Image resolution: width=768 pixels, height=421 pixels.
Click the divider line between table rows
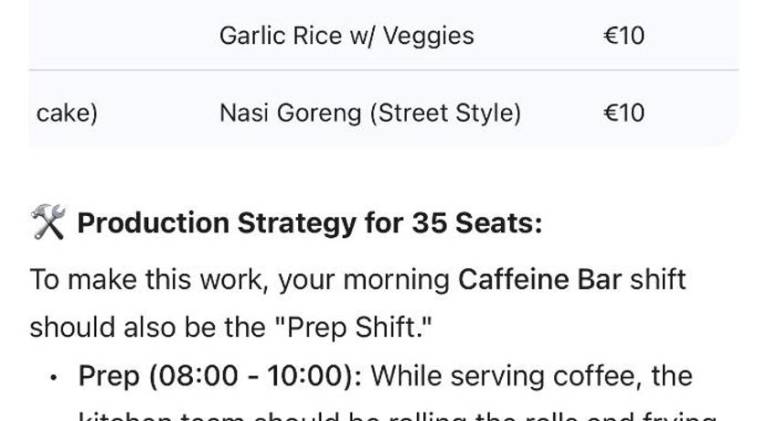[x=384, y=71]
